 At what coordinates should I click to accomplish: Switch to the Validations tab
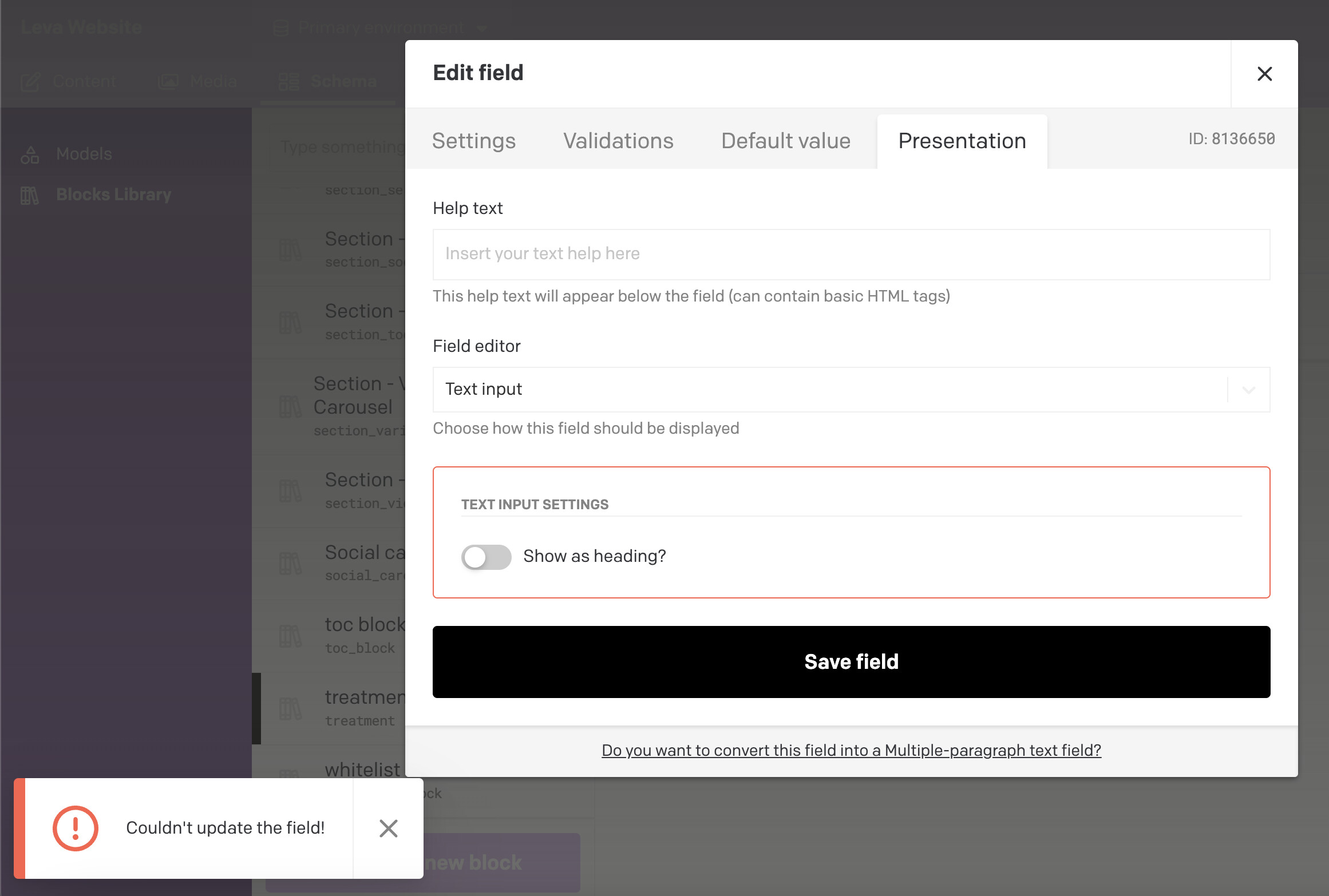(x=618, y=141)
